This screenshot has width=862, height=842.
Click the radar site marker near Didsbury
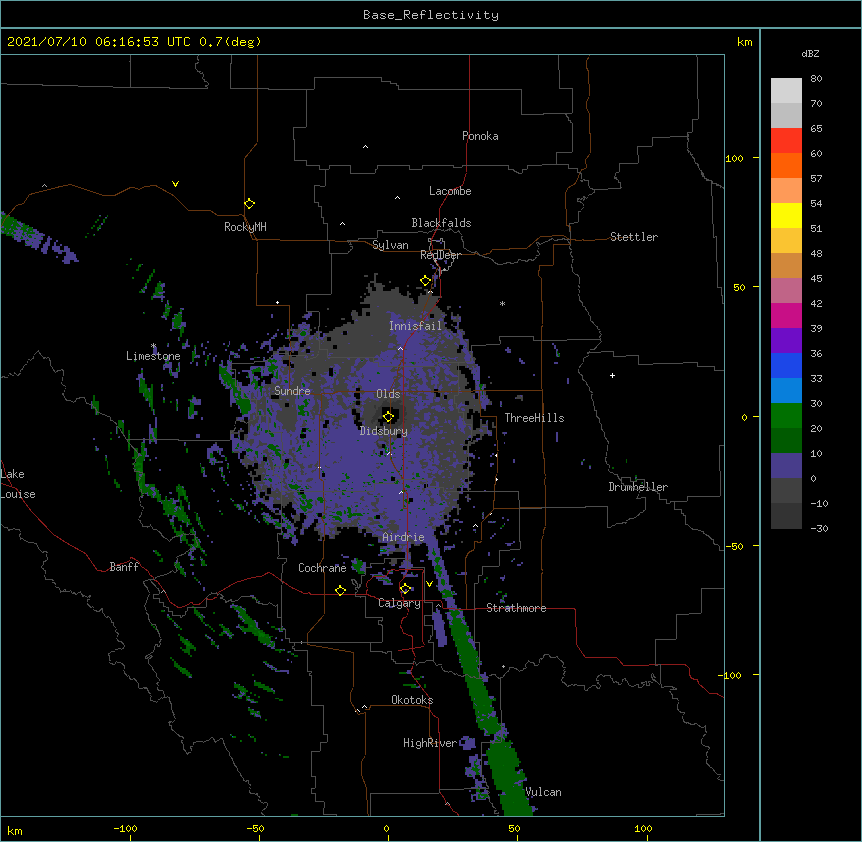[388, 416]
